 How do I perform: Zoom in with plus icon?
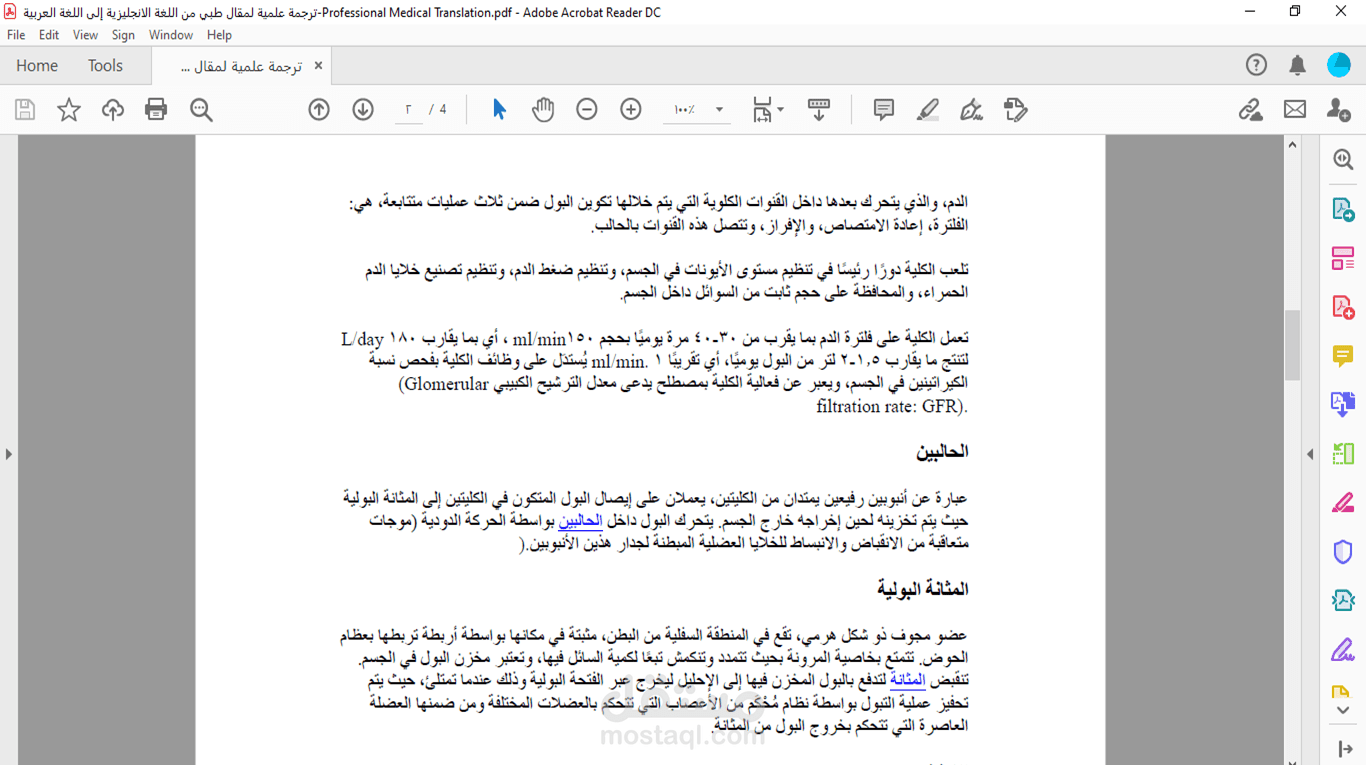(x=631, y=110)
